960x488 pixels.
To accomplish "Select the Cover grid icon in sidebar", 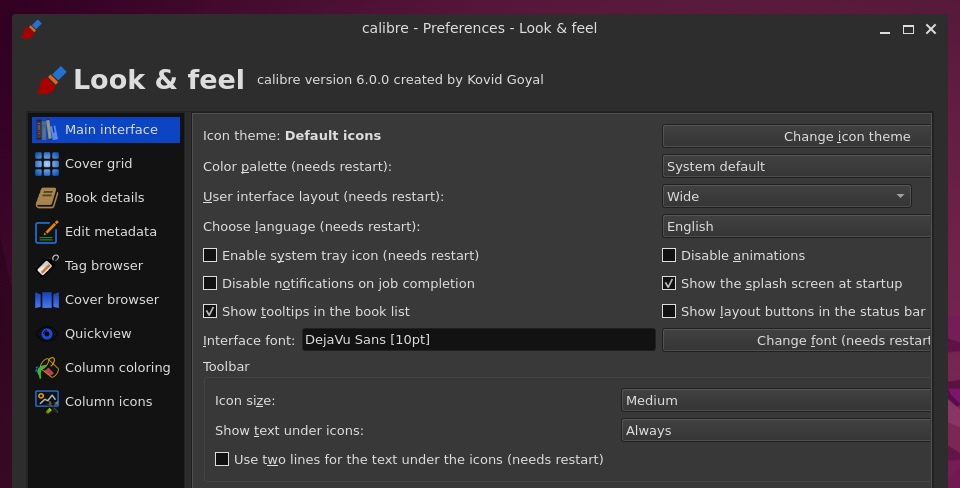I will click(x=47, y=163).
